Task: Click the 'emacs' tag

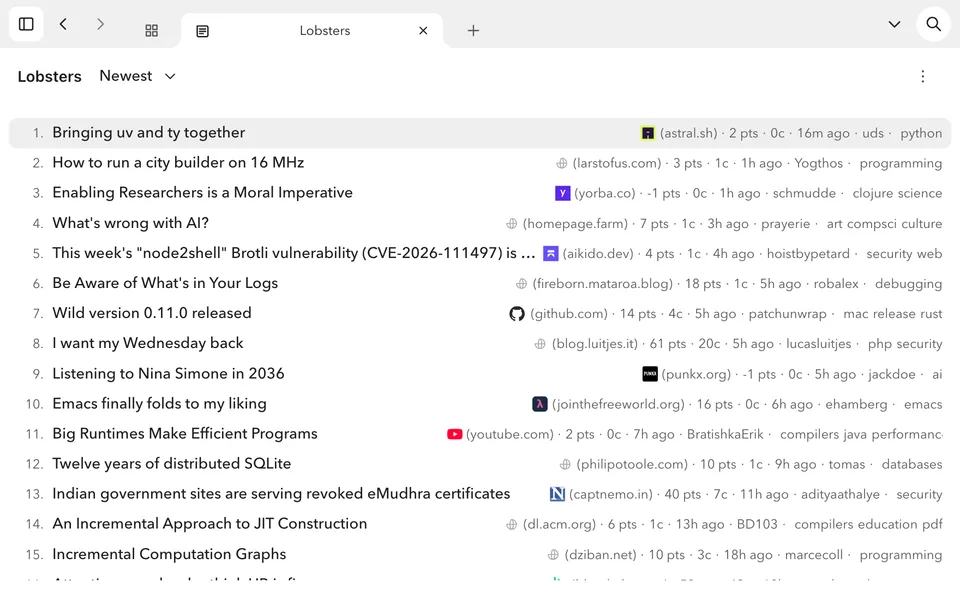Action: (923, 405)
